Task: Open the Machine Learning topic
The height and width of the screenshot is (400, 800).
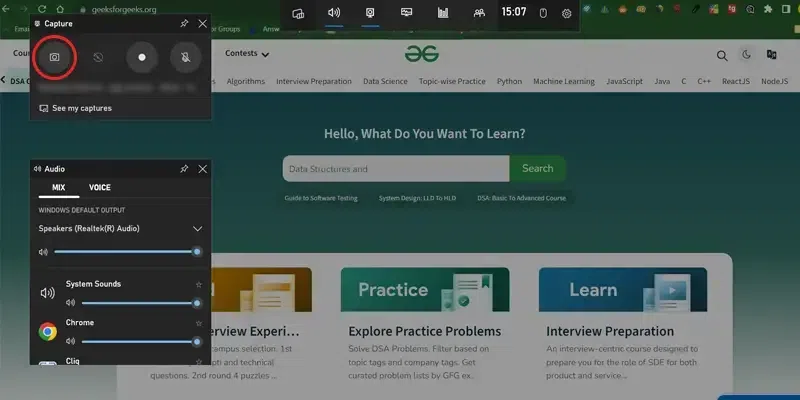Action: 564,81
